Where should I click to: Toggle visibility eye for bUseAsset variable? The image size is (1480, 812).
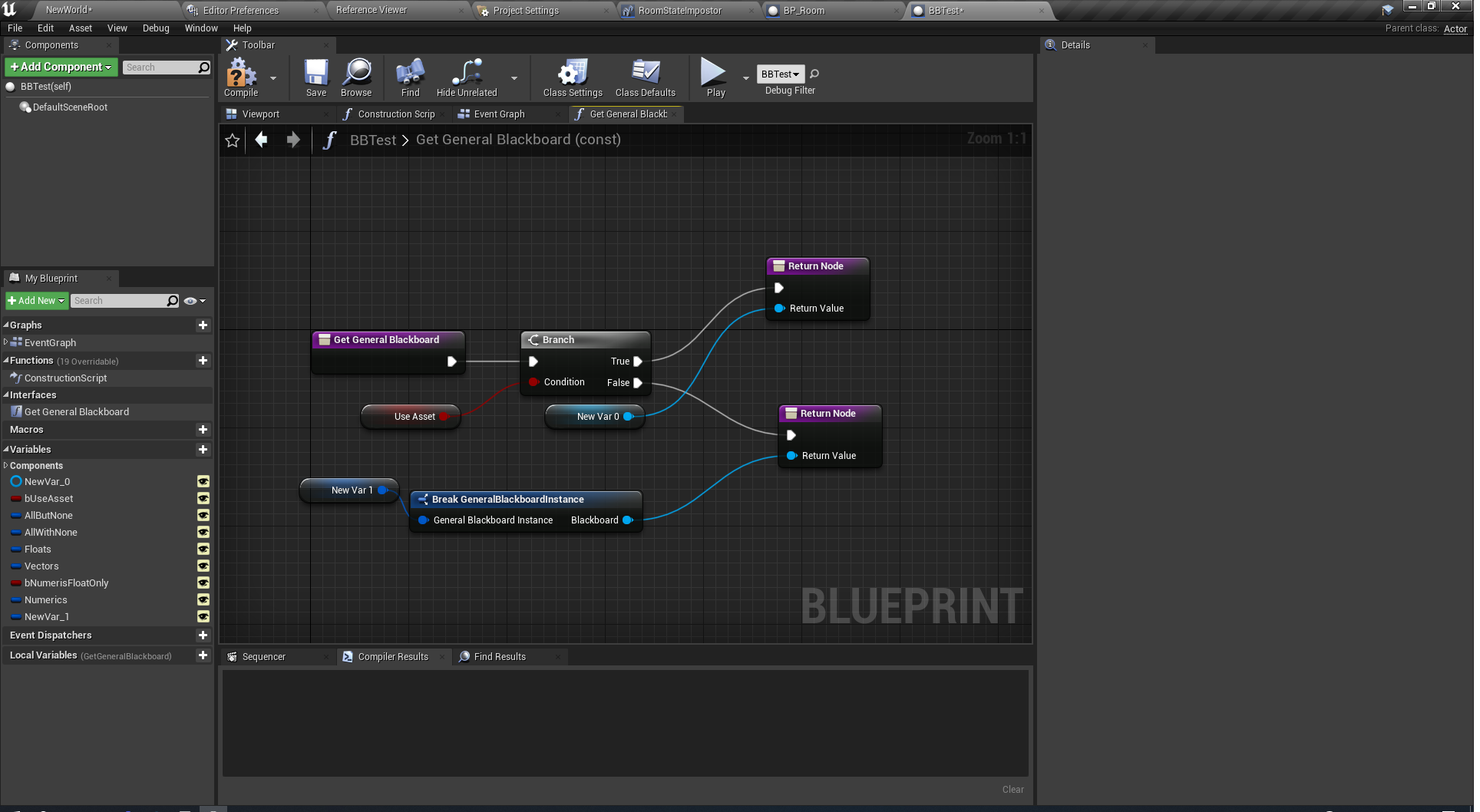(x=203, y=499)
